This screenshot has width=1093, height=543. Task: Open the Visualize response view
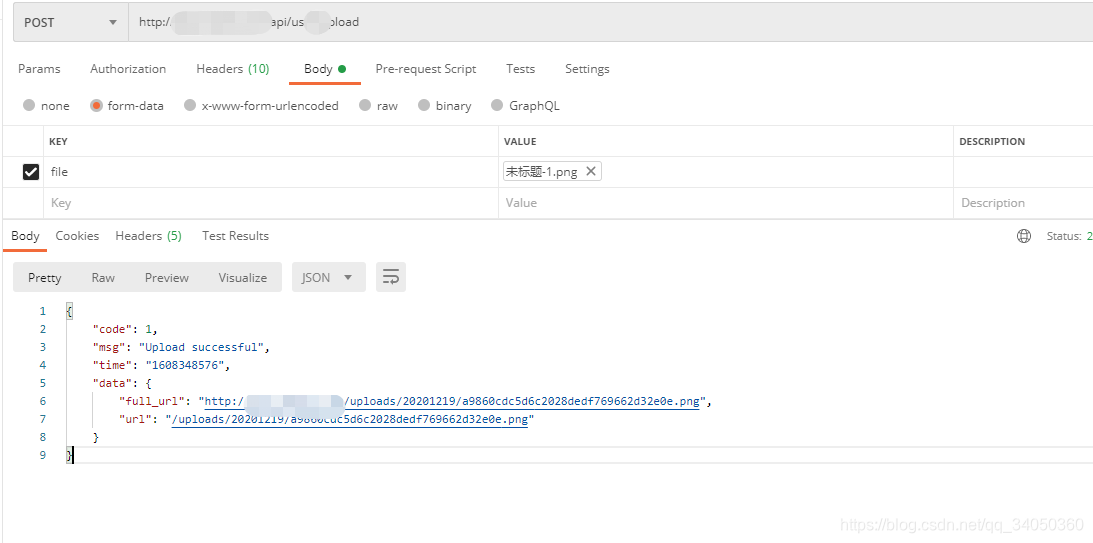coord(243,277)
